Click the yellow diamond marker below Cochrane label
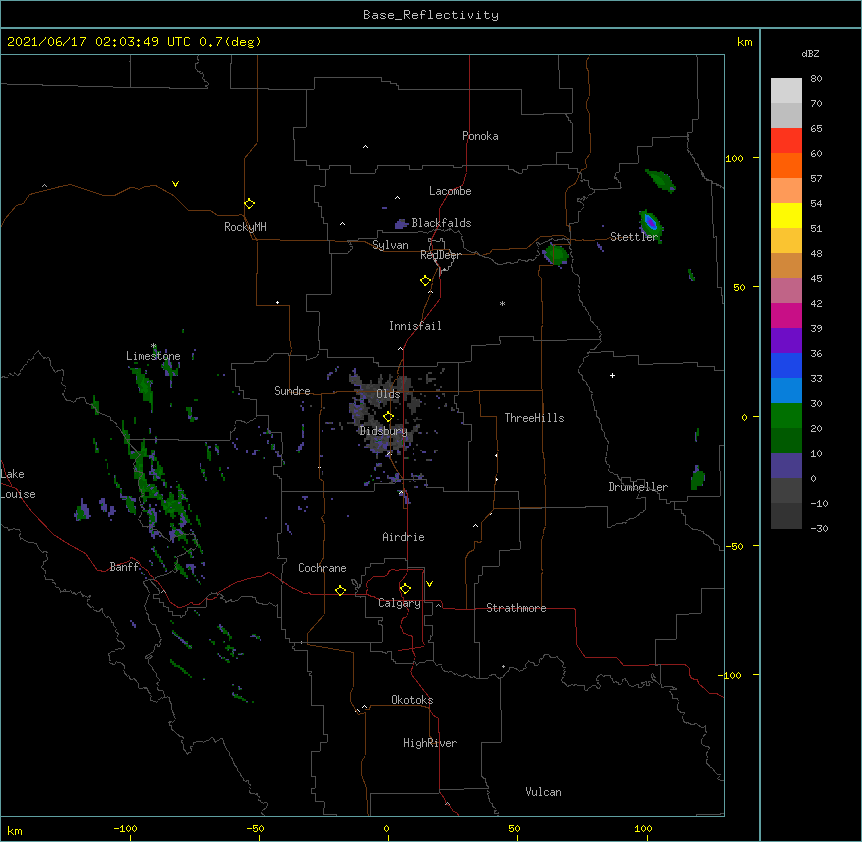Screen dimensions: 862x842 340,590
